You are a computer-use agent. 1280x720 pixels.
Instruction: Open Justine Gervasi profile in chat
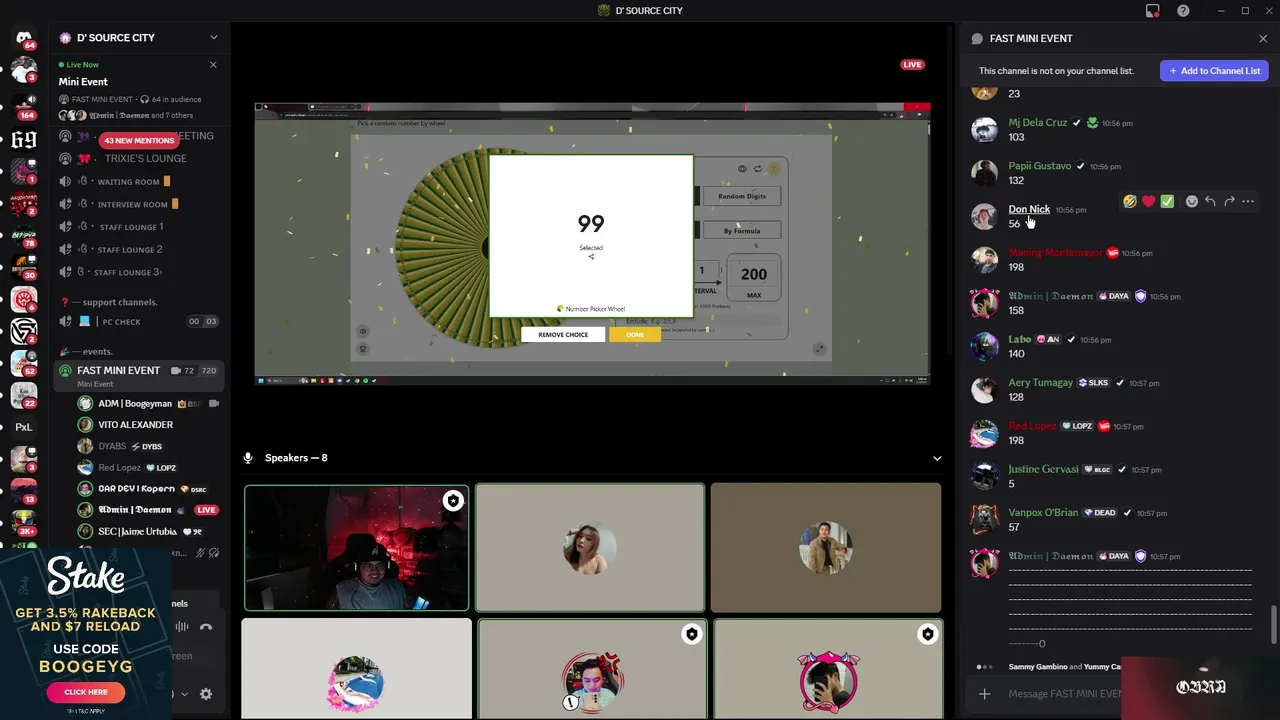pos(1043,469)
